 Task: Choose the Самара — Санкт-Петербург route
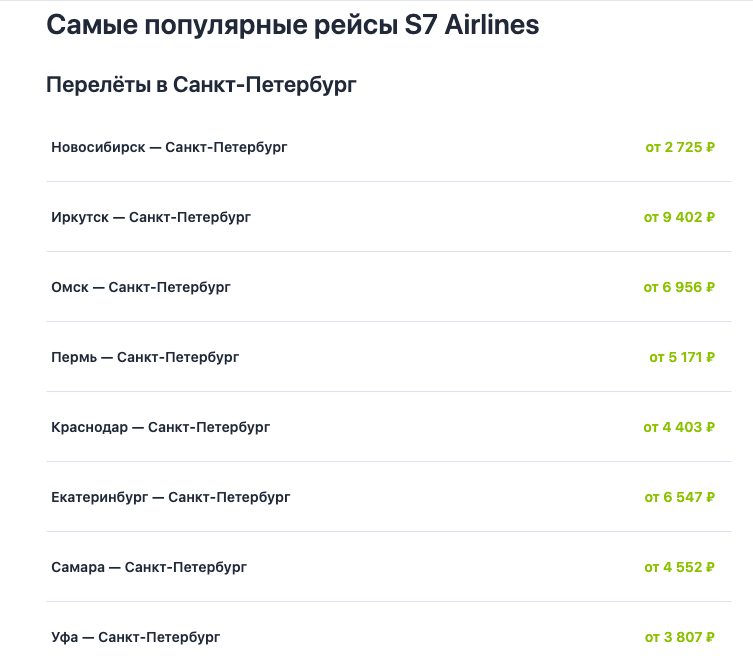pyautogui.click(x=149, y=567)
